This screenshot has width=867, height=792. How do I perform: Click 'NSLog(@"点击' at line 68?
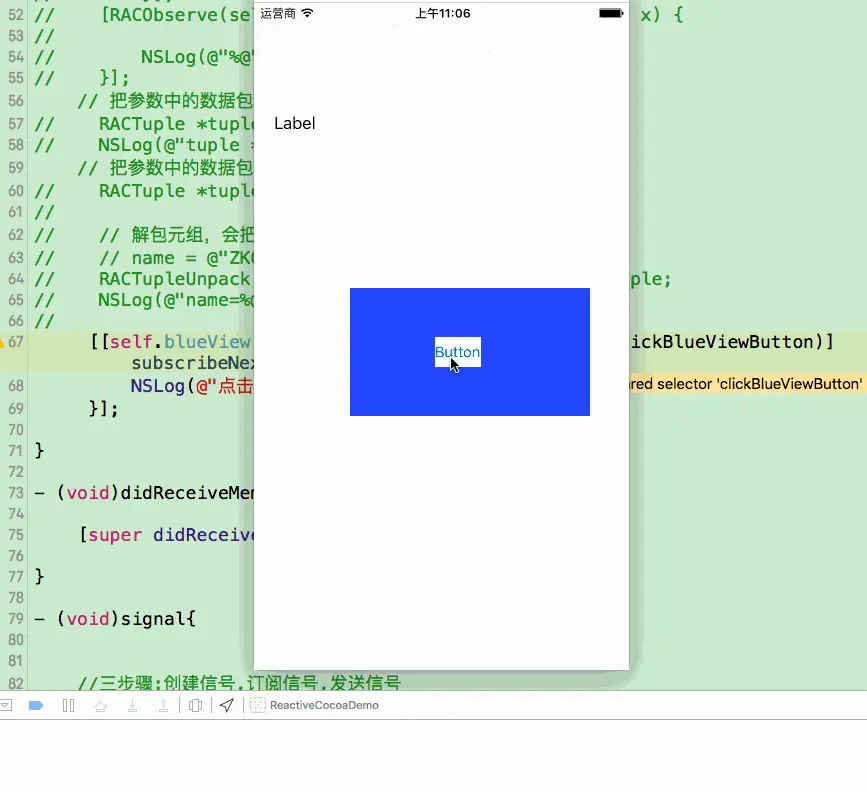tap(192, 385)
